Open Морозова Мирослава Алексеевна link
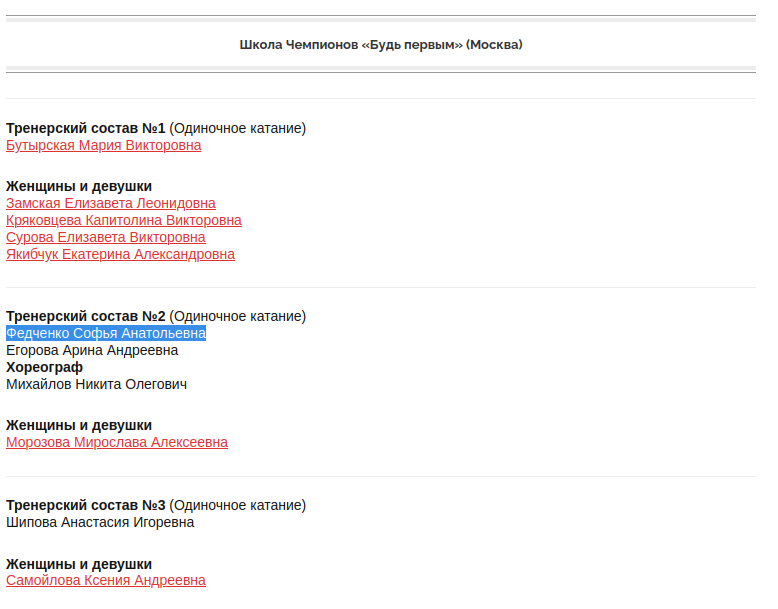The image size is (778, 609). pyautogui.click(x=117, y=442)
